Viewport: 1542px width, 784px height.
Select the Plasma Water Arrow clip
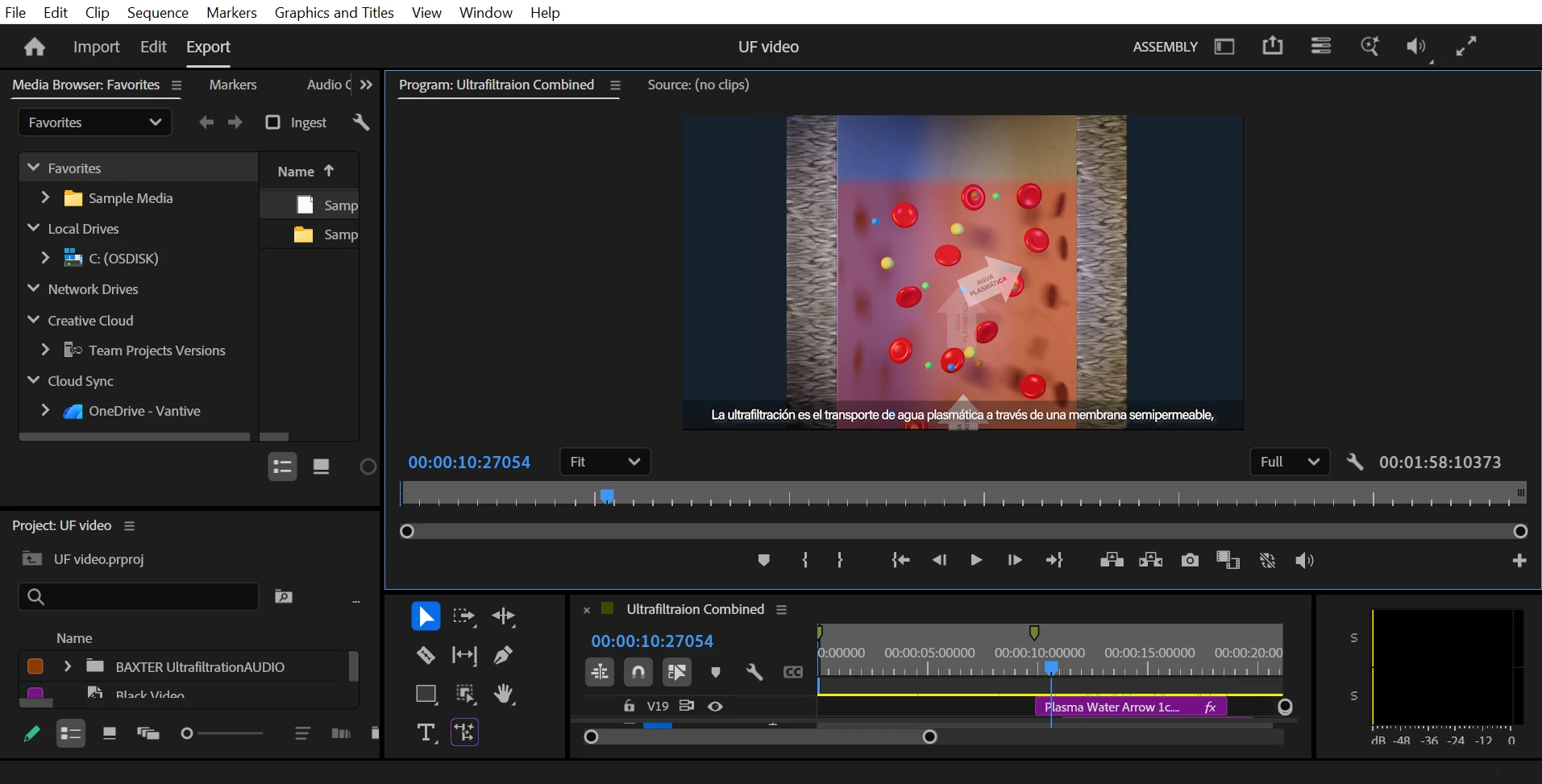pos(1131,707)
